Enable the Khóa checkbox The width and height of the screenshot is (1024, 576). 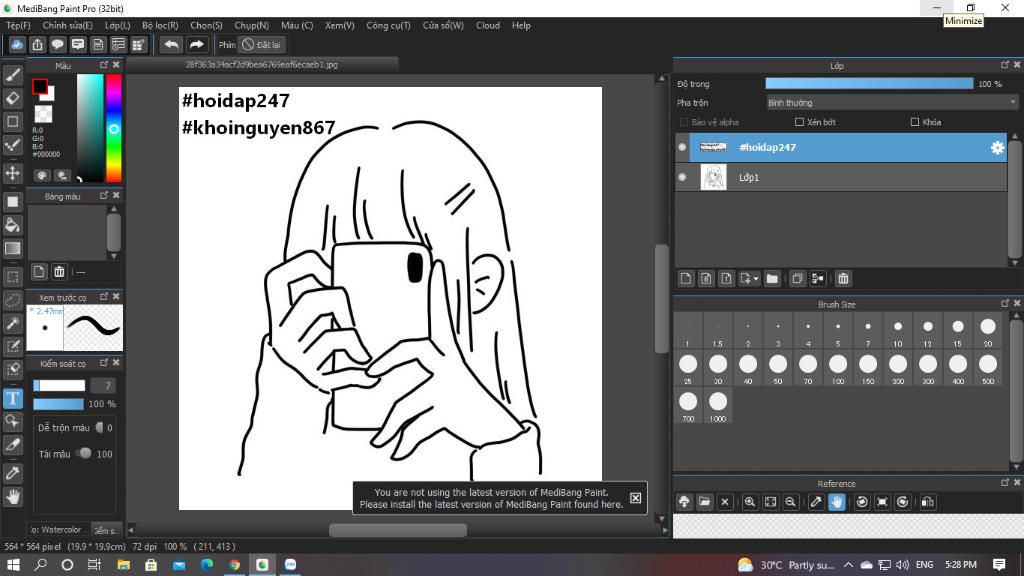pyautogui.click(x=915, y=122)
